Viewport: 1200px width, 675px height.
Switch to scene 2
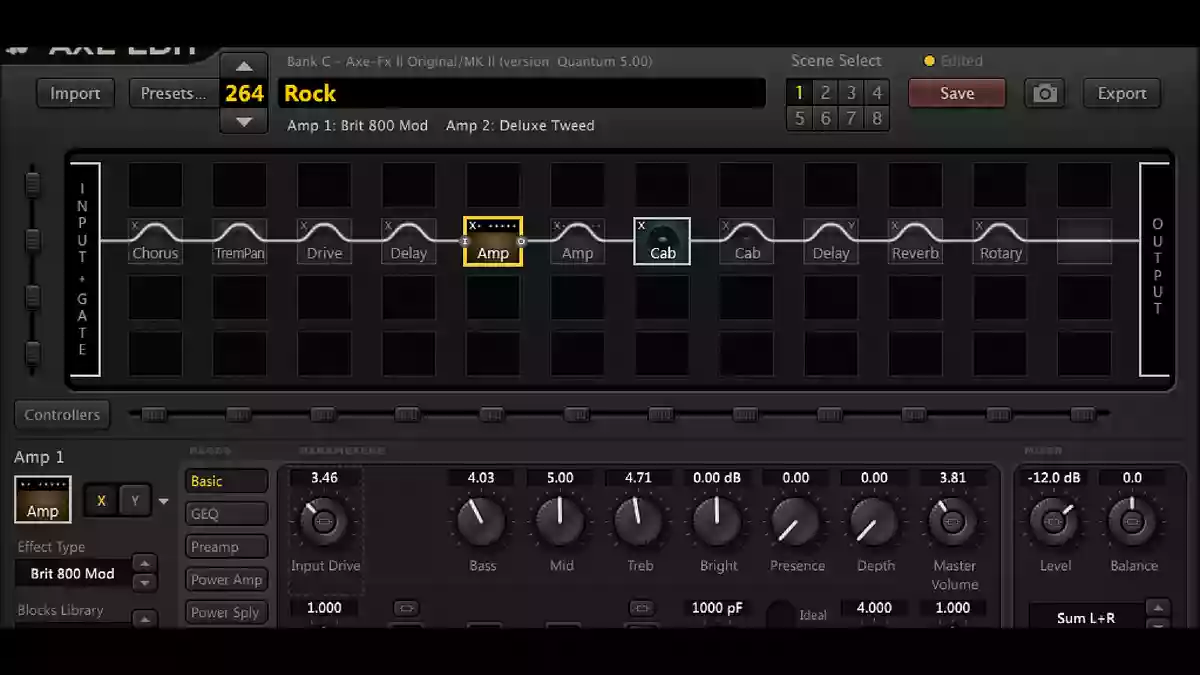(825, 93)
